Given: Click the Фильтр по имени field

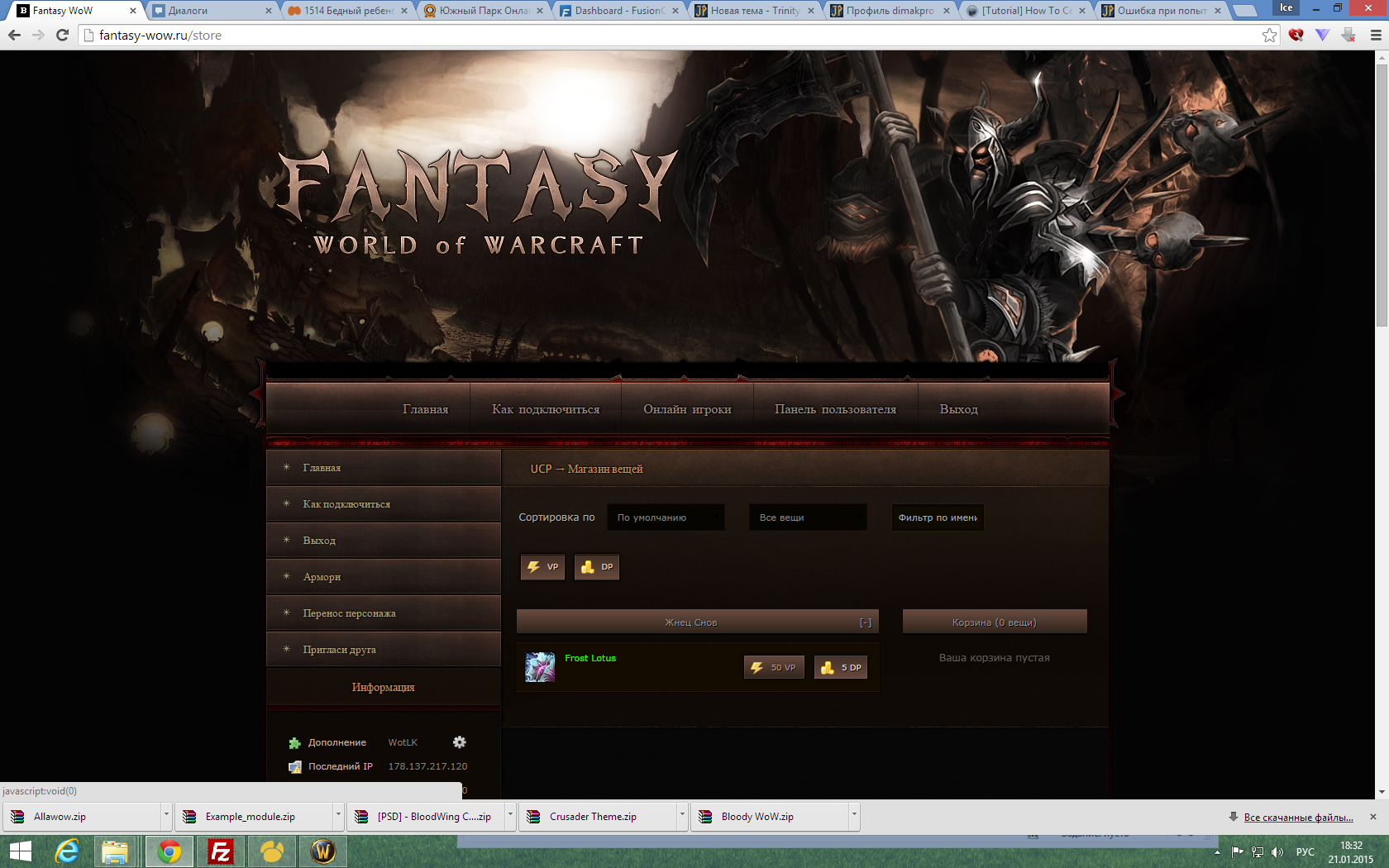Looking at the screenshot, I should [938, 517].
